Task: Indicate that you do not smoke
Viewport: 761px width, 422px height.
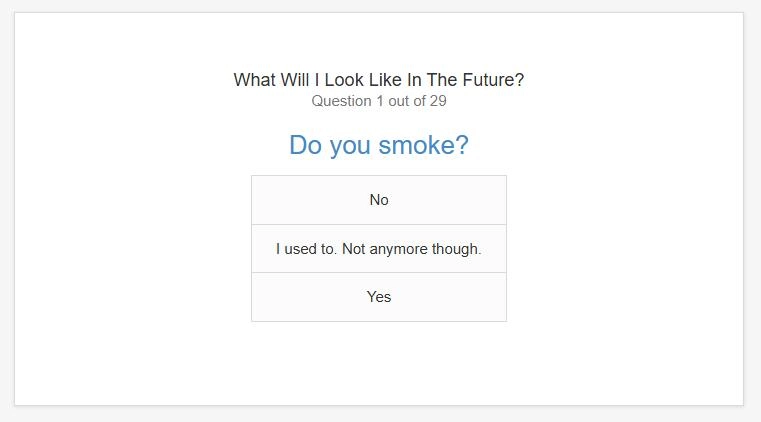Action: (x=379, y=200)
